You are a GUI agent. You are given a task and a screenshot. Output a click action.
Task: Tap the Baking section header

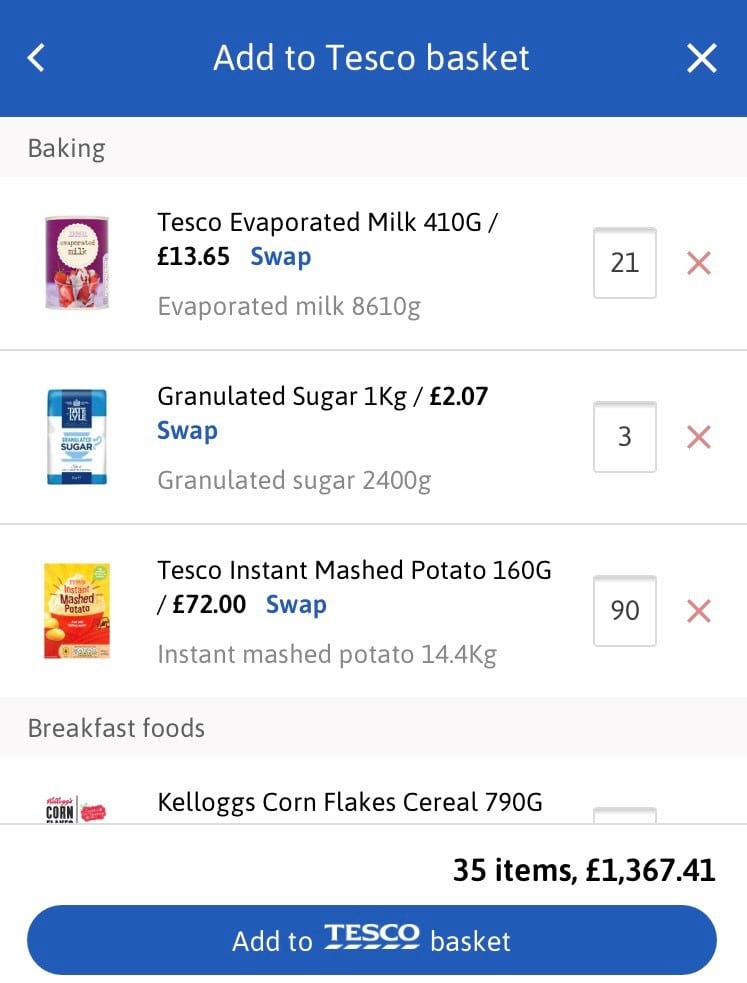tap(66, 148)
